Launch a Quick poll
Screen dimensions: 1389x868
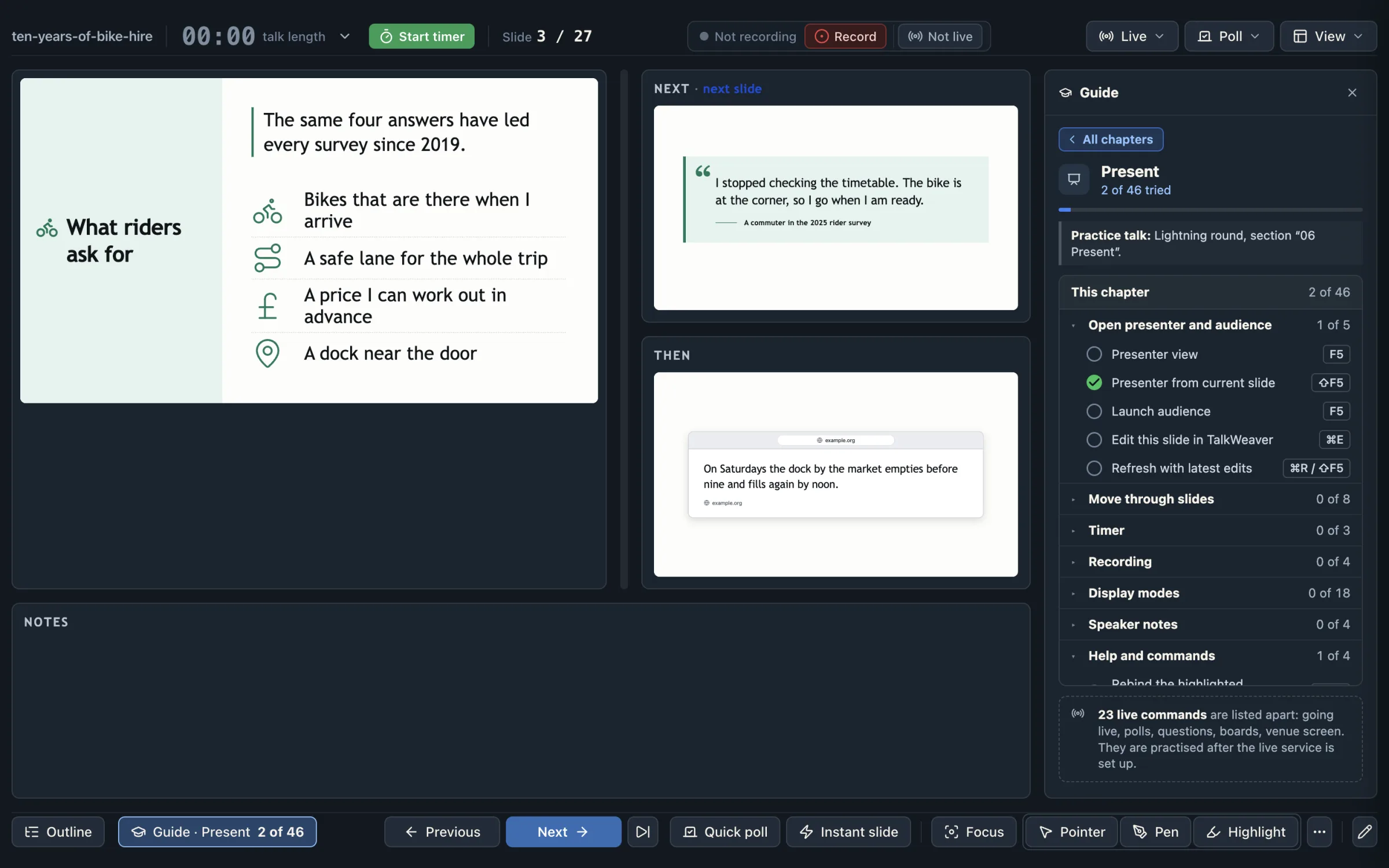(725, 832)
